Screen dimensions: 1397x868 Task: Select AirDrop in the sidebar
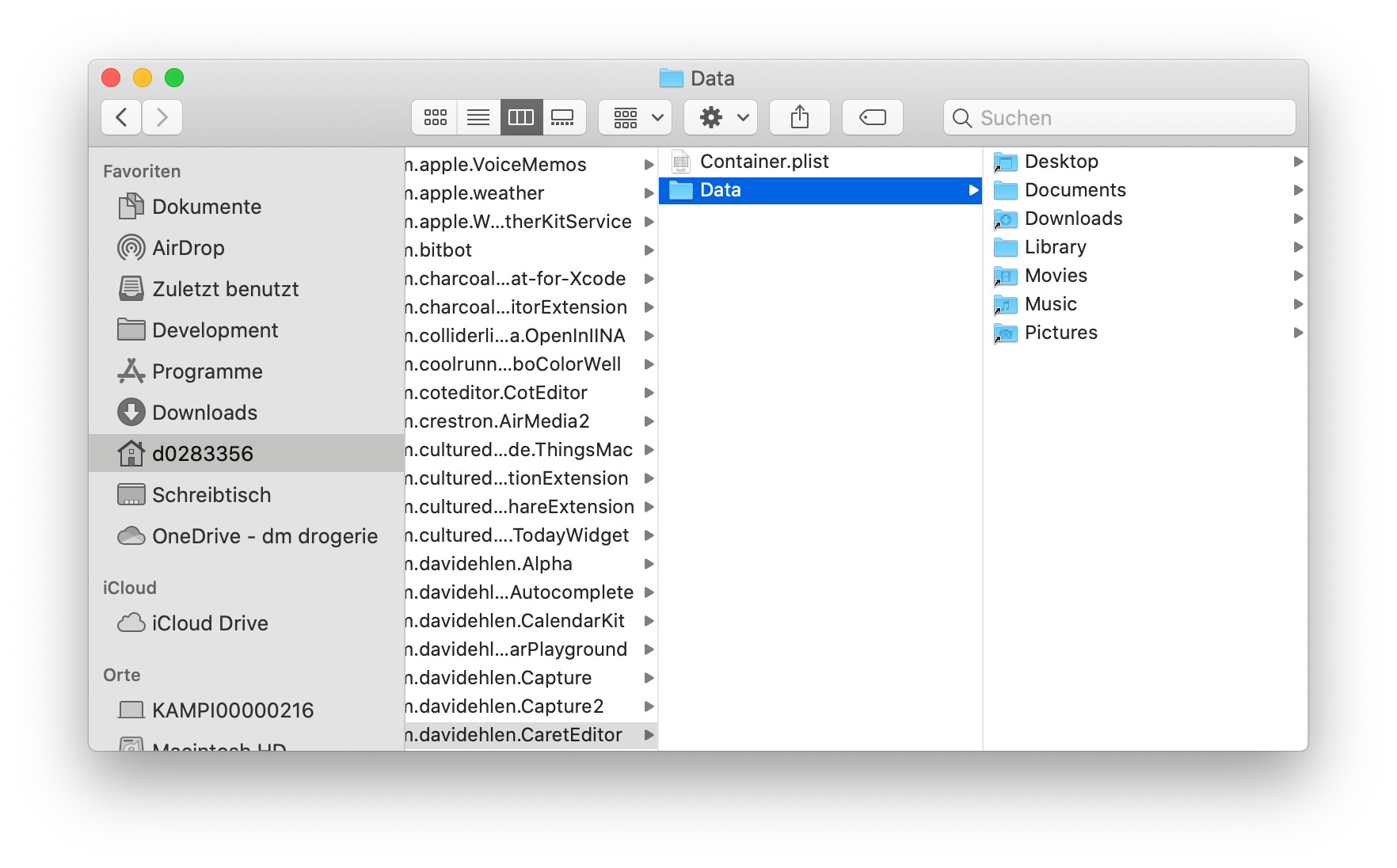point(188,247)
